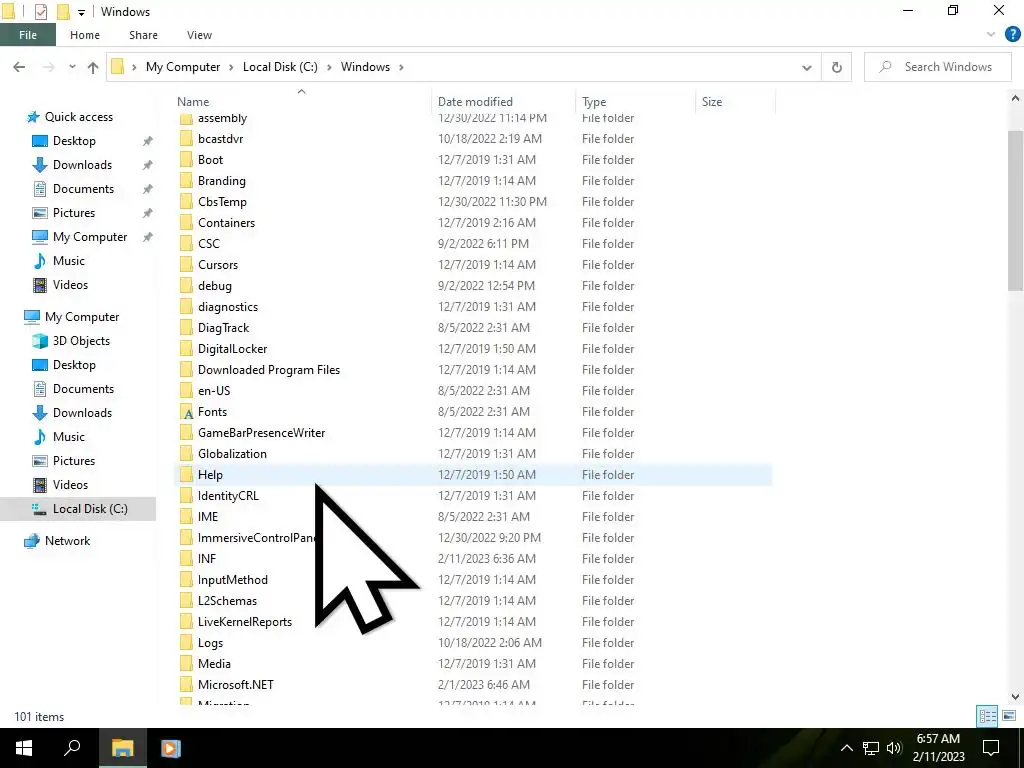Sort by the Date modified column header
Image resolution: width=1024 pixels, height=768 pixels.
475,102
